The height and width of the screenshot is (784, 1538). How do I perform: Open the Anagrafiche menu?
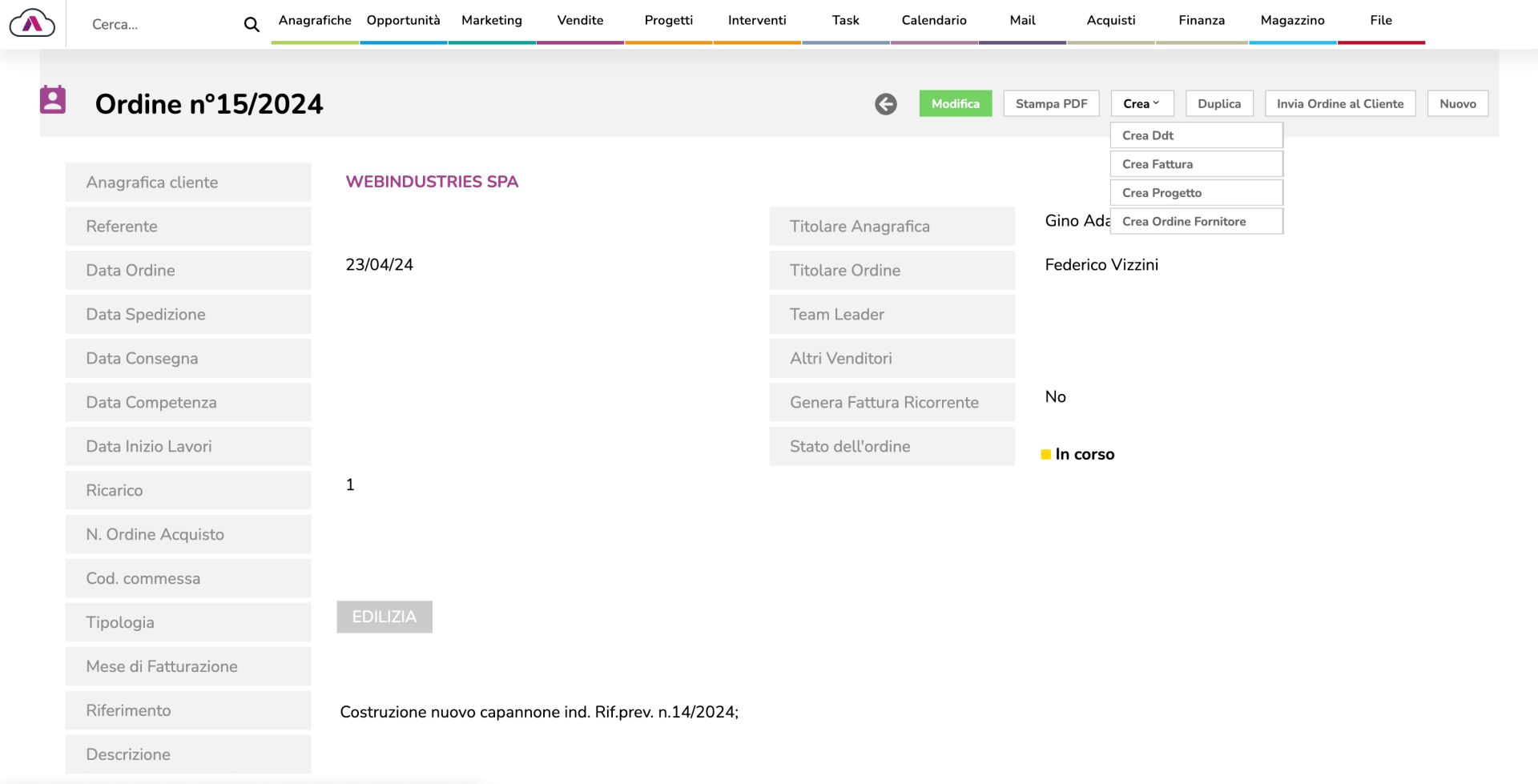tap(315, 21)
